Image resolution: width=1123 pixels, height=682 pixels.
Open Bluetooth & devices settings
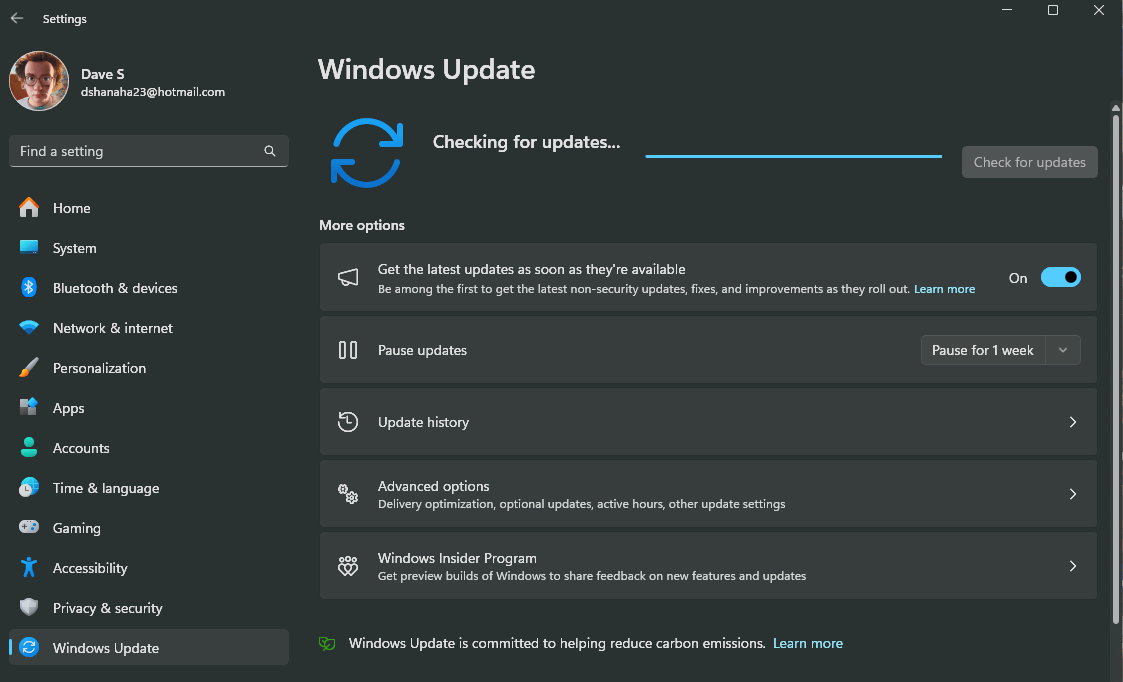click(28, 287)
